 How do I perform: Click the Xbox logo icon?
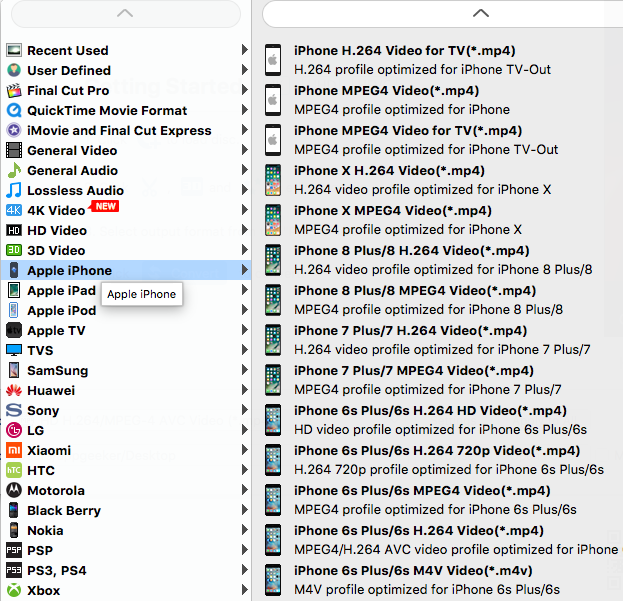(14, 591)
